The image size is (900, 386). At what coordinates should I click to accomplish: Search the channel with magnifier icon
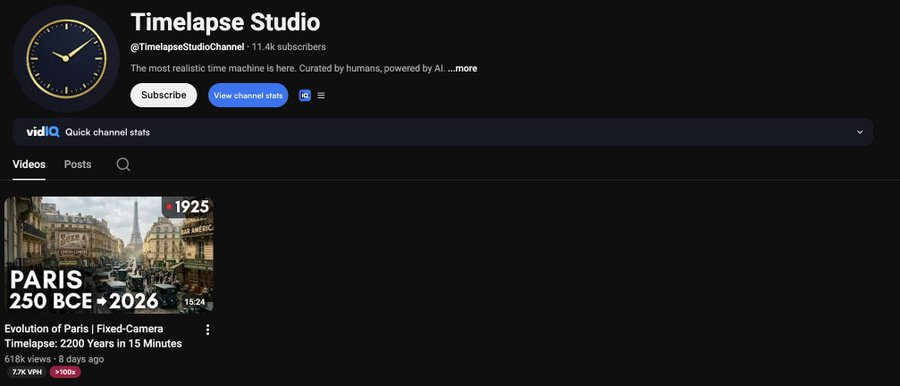pyautogui.click(x=123, y=165)
